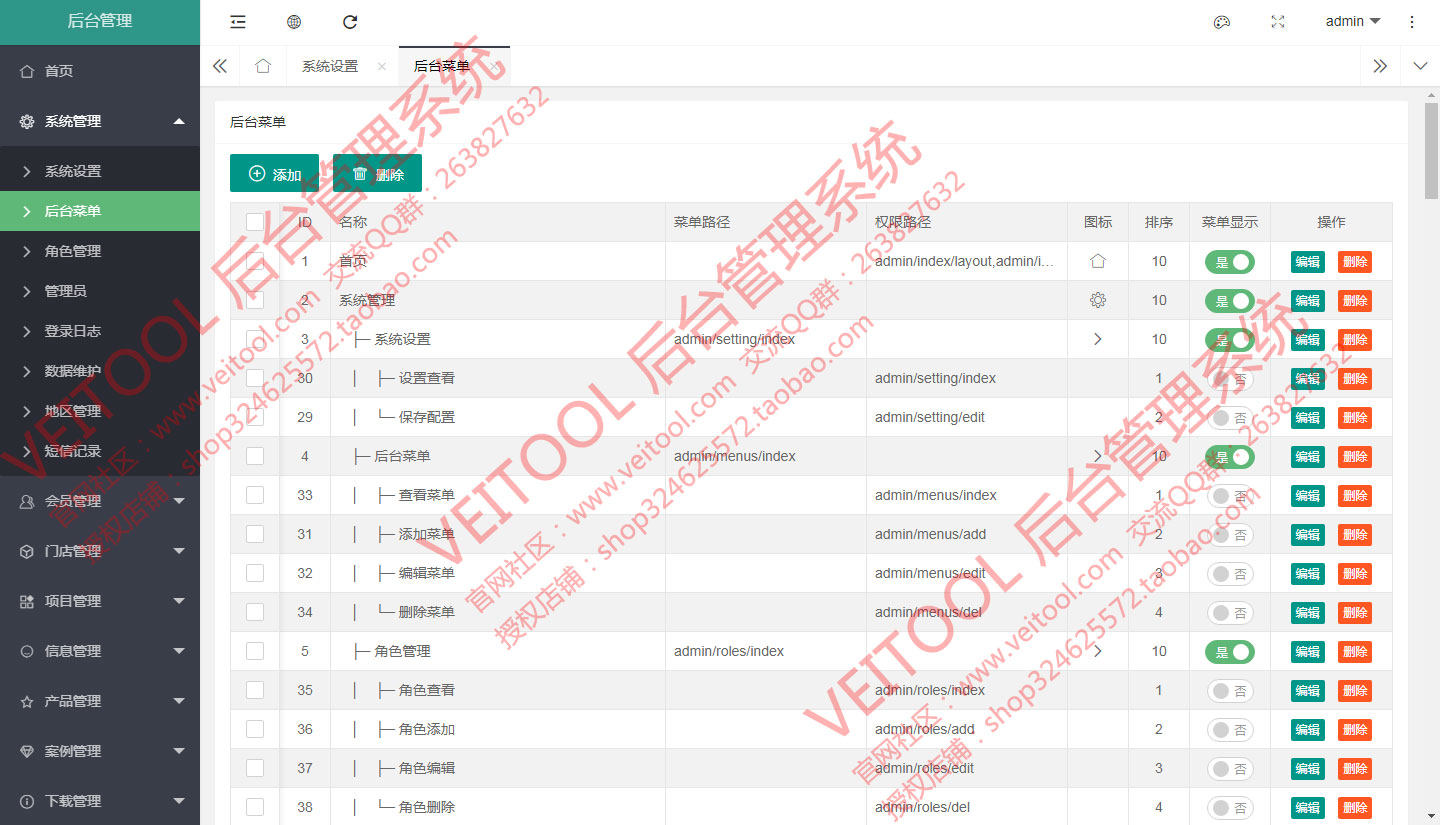Edit the 首页 row with 编辑
1440x825 pixels.
click(1307, 262)
